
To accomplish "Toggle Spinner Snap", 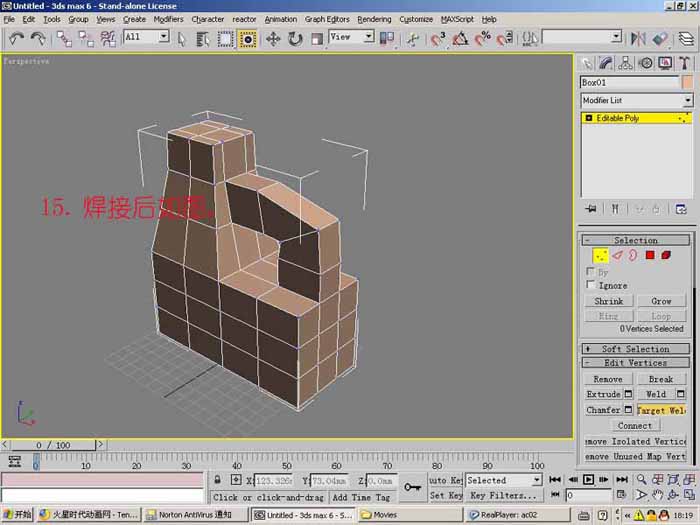I will click(505, 39).
